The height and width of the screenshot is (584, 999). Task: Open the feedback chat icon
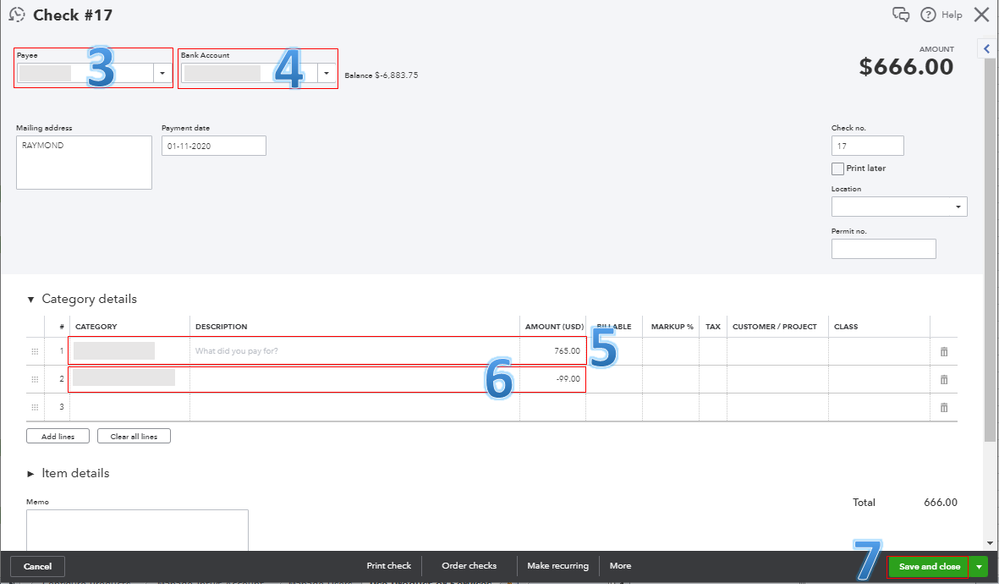pyautogui.click(x=901, y=14)
